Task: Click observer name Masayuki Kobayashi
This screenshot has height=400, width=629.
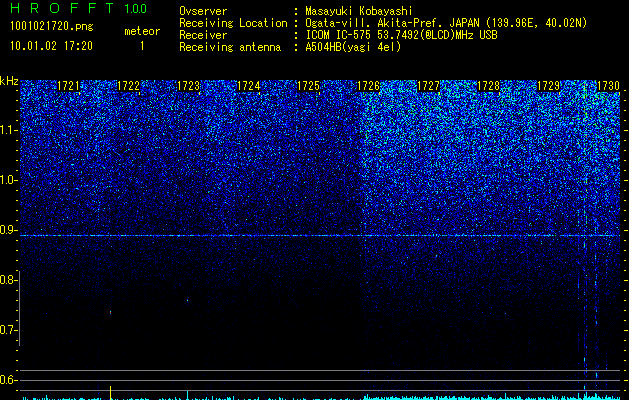Action: [x=359, y=11]
